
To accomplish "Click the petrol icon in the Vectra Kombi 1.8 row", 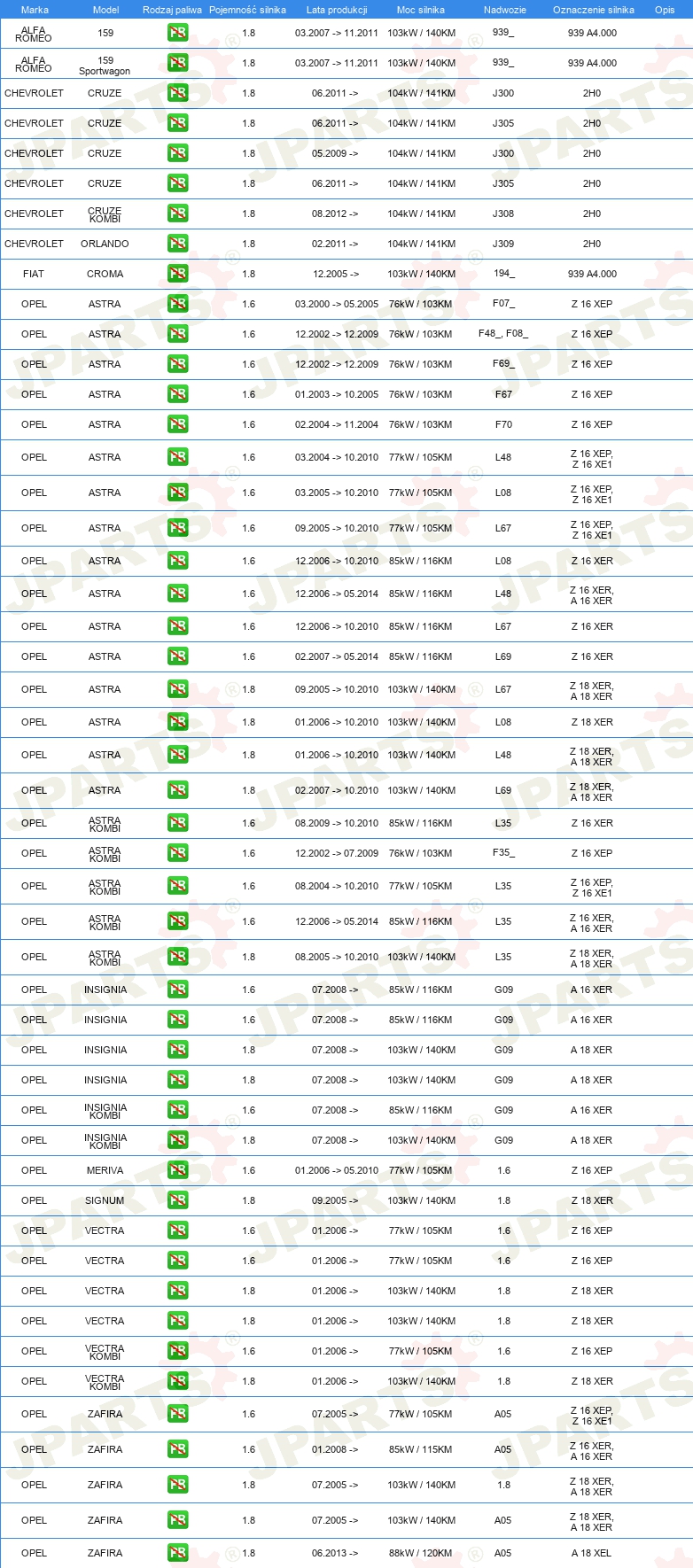I will (177, 1381).
